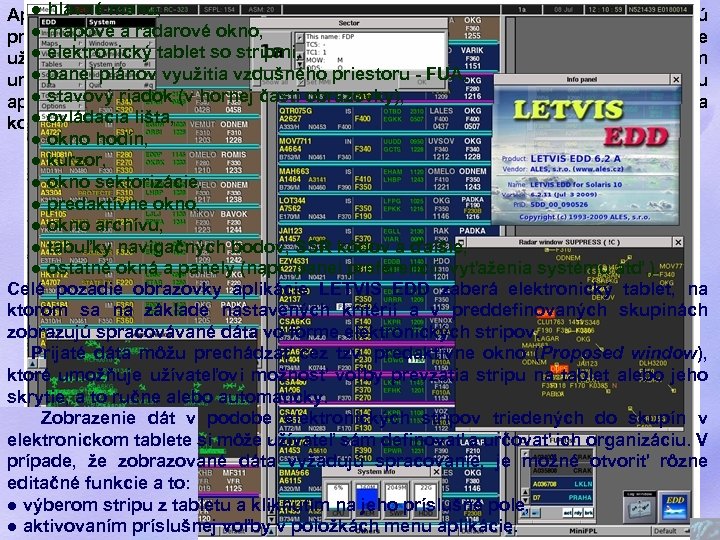Image resolution: width=720 pixels, height=540 pixels.
Task: Select the PRAHA row in MiniFPL list
Action: (x=562, y=497)
